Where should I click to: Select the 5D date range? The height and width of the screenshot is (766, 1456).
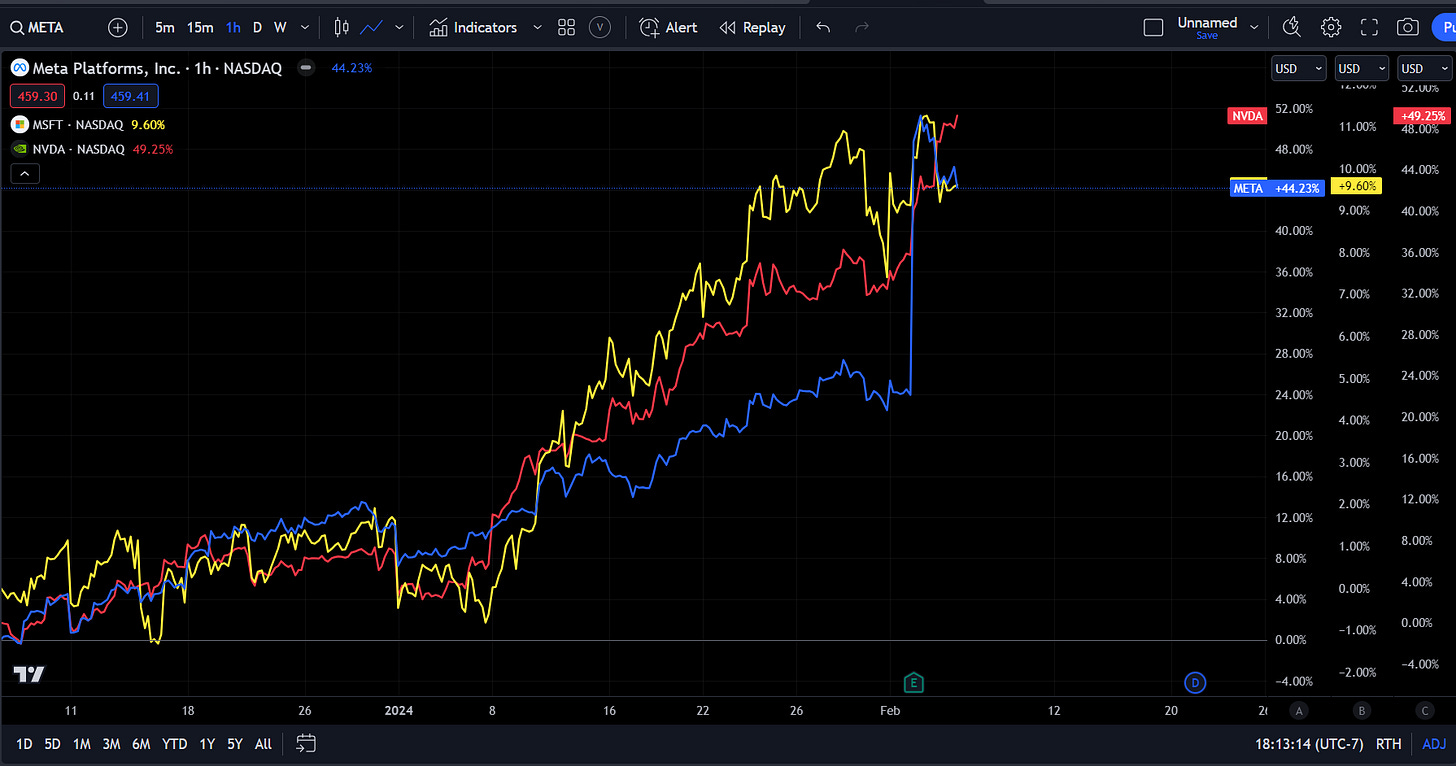[x=53, y=743]
